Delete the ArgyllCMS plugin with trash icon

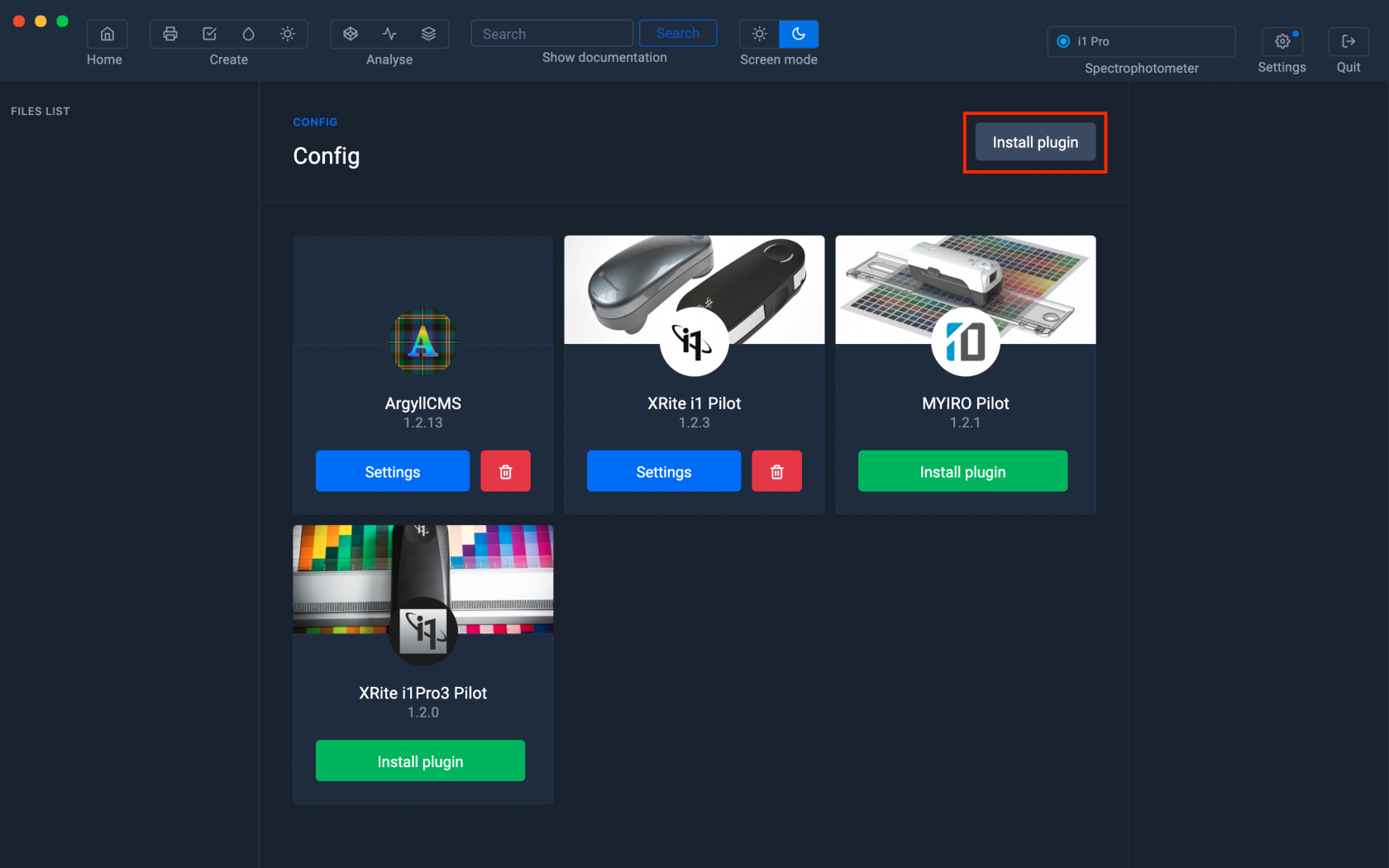(506, 471)
